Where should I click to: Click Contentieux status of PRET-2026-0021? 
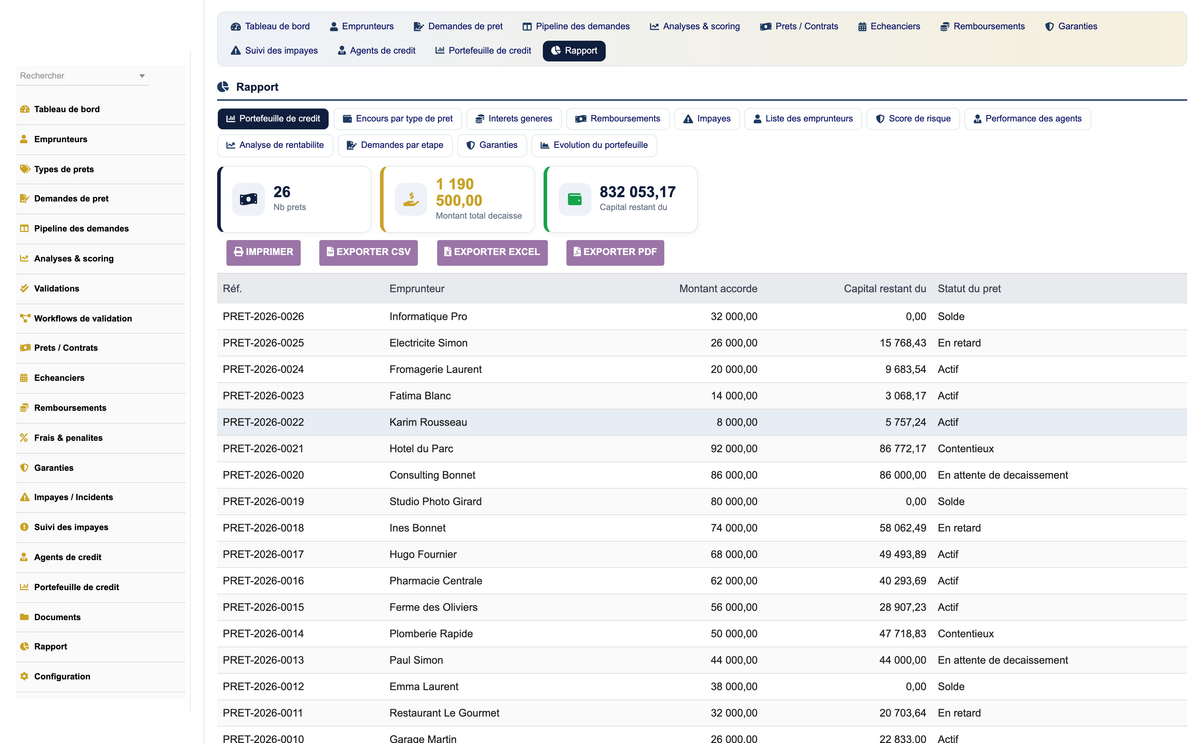[x=966, y=449]
